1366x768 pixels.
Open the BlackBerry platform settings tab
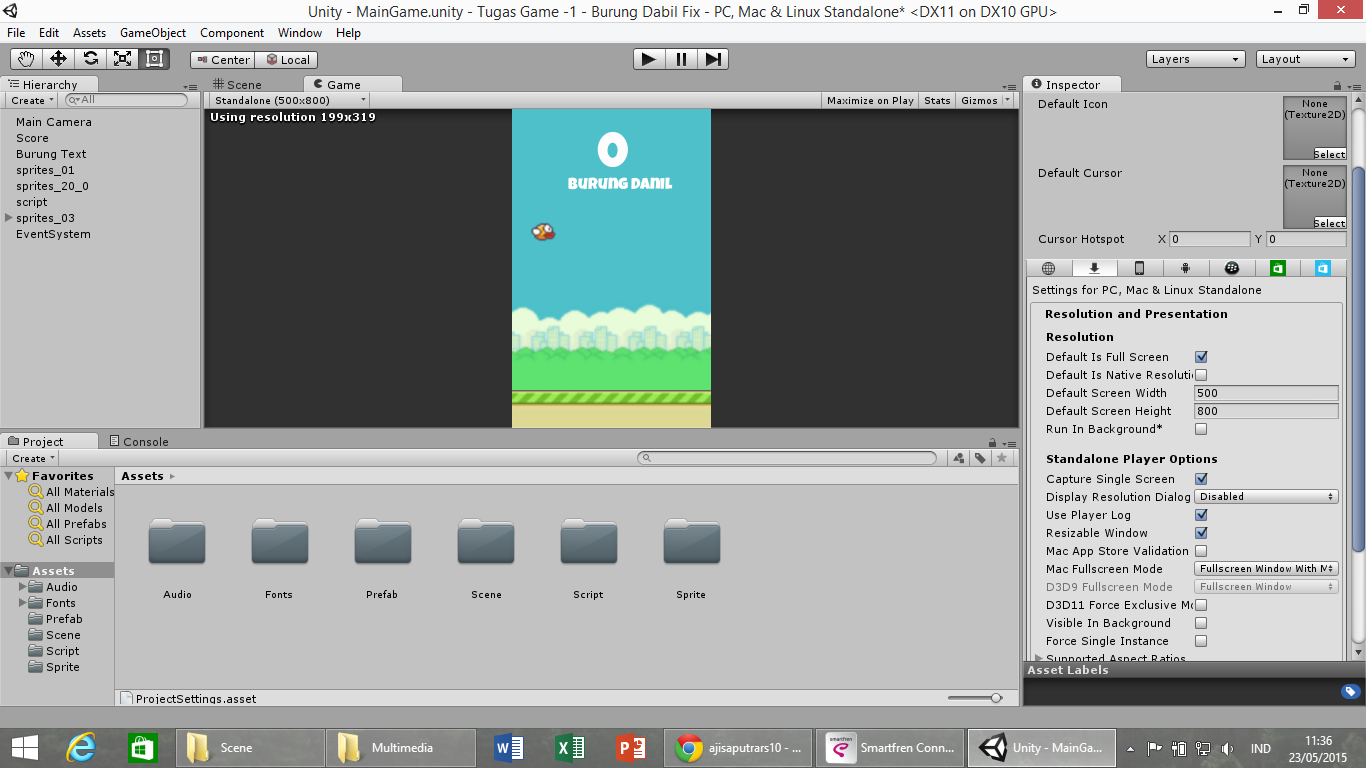tap(1232, 268)
